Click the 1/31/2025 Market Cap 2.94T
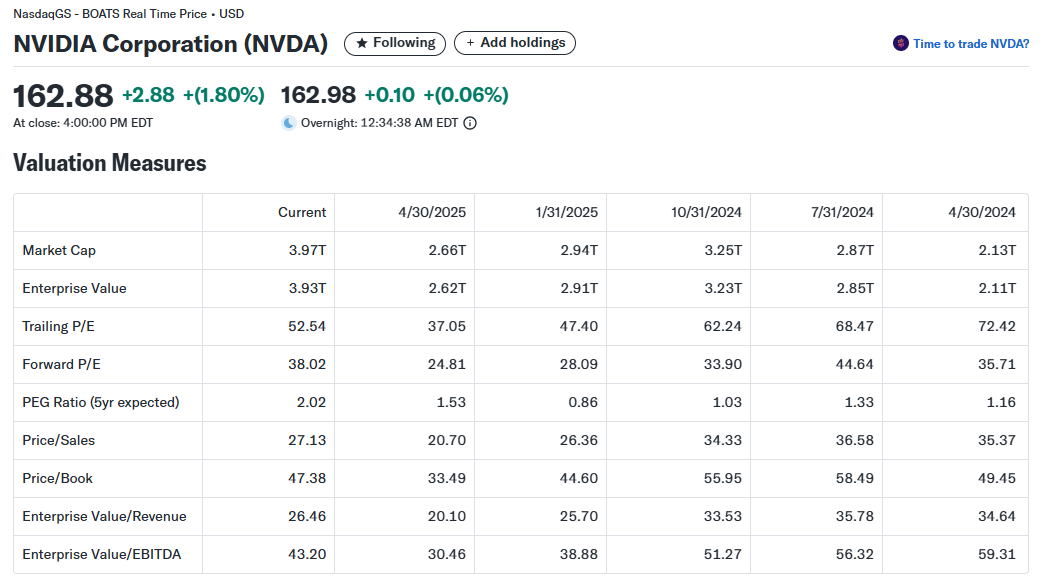 point(579,250)
